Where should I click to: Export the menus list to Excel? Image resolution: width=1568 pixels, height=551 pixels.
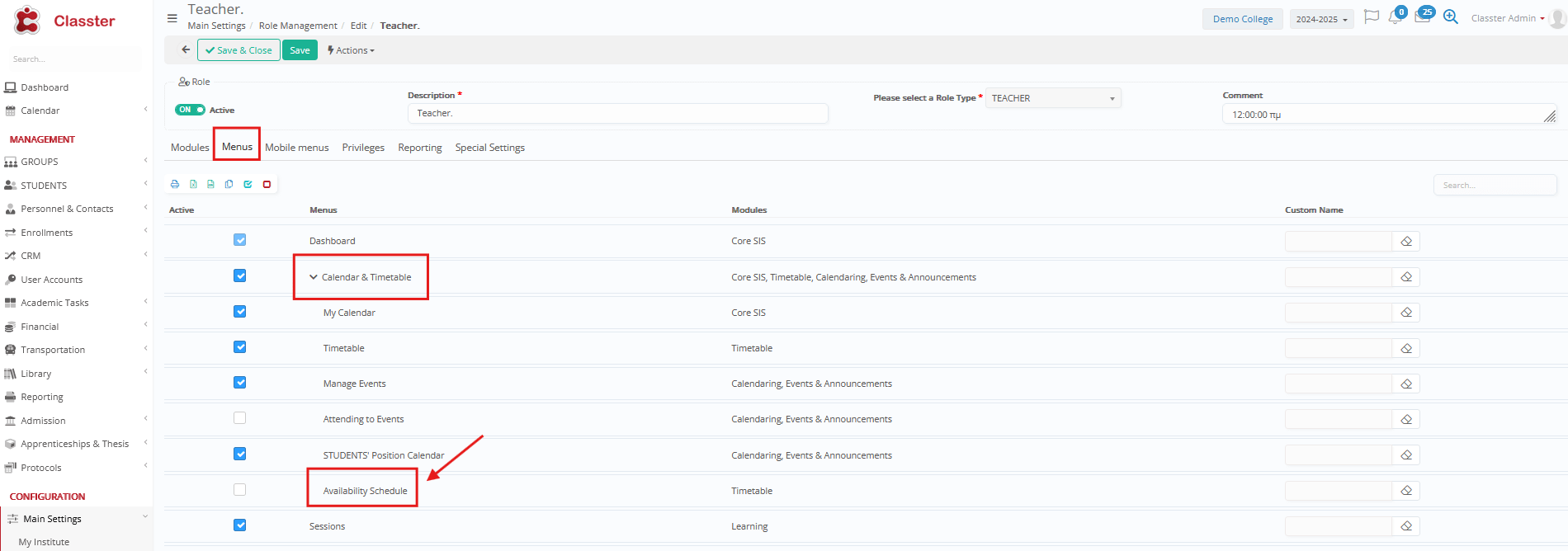(193, 184)
